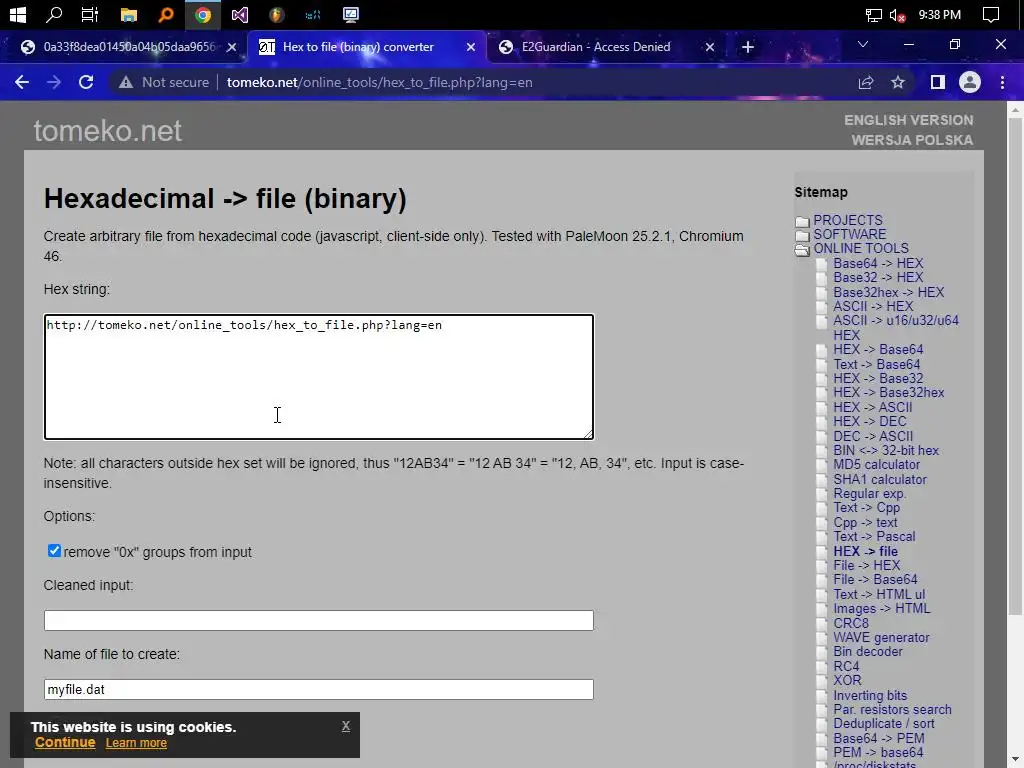The image size is (1024, 768).
Task: Click inside the Hex string textarea
Action: [x=319, y=377]
